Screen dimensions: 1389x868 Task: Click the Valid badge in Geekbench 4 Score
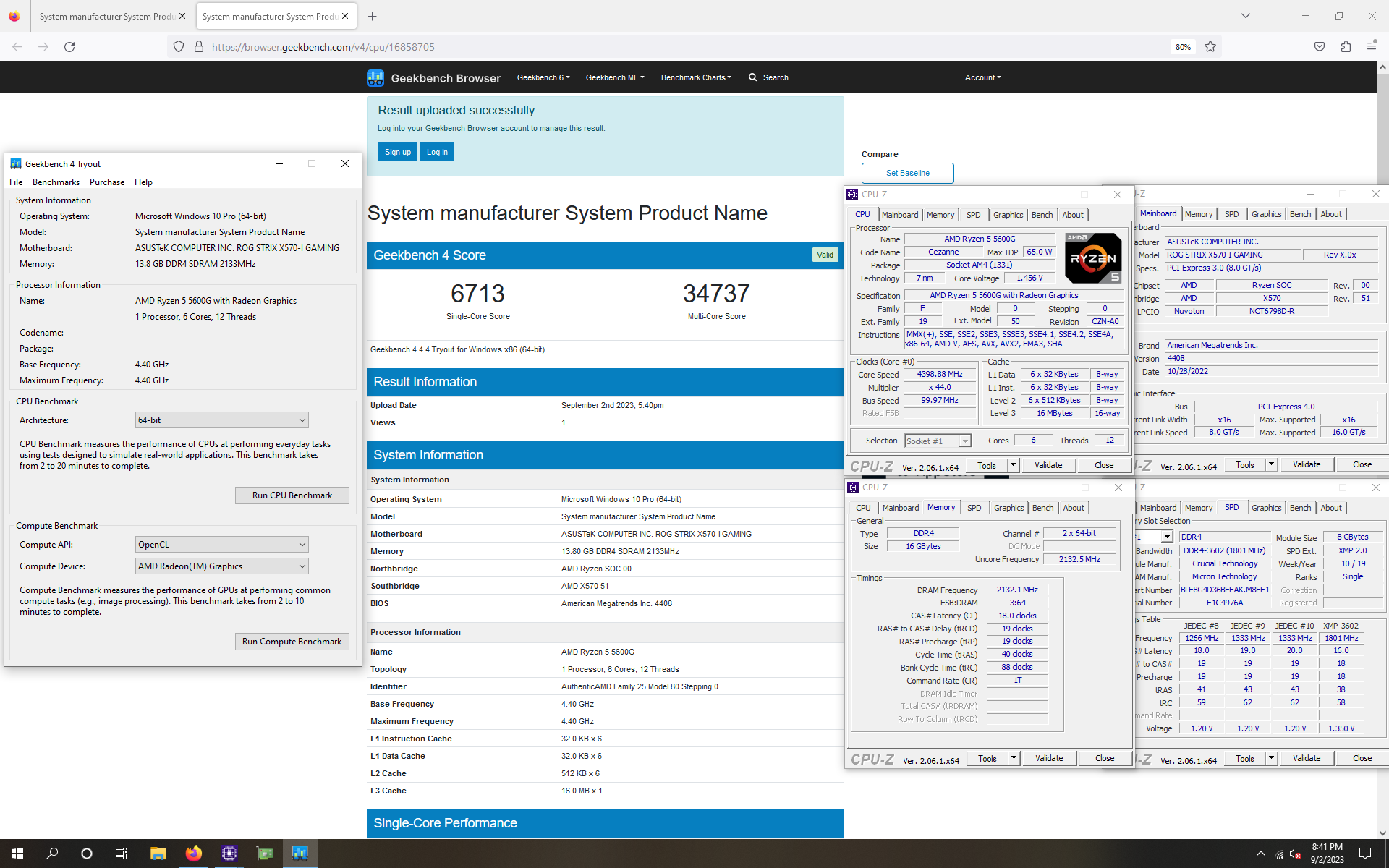coord(825,255)
